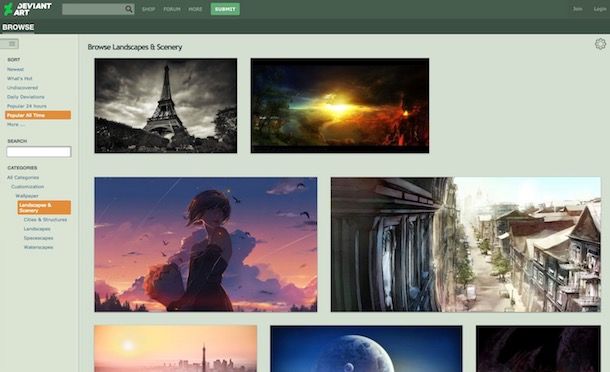Open the Wallpaper category
The image size is (610, 372).
tap(27, 196)
